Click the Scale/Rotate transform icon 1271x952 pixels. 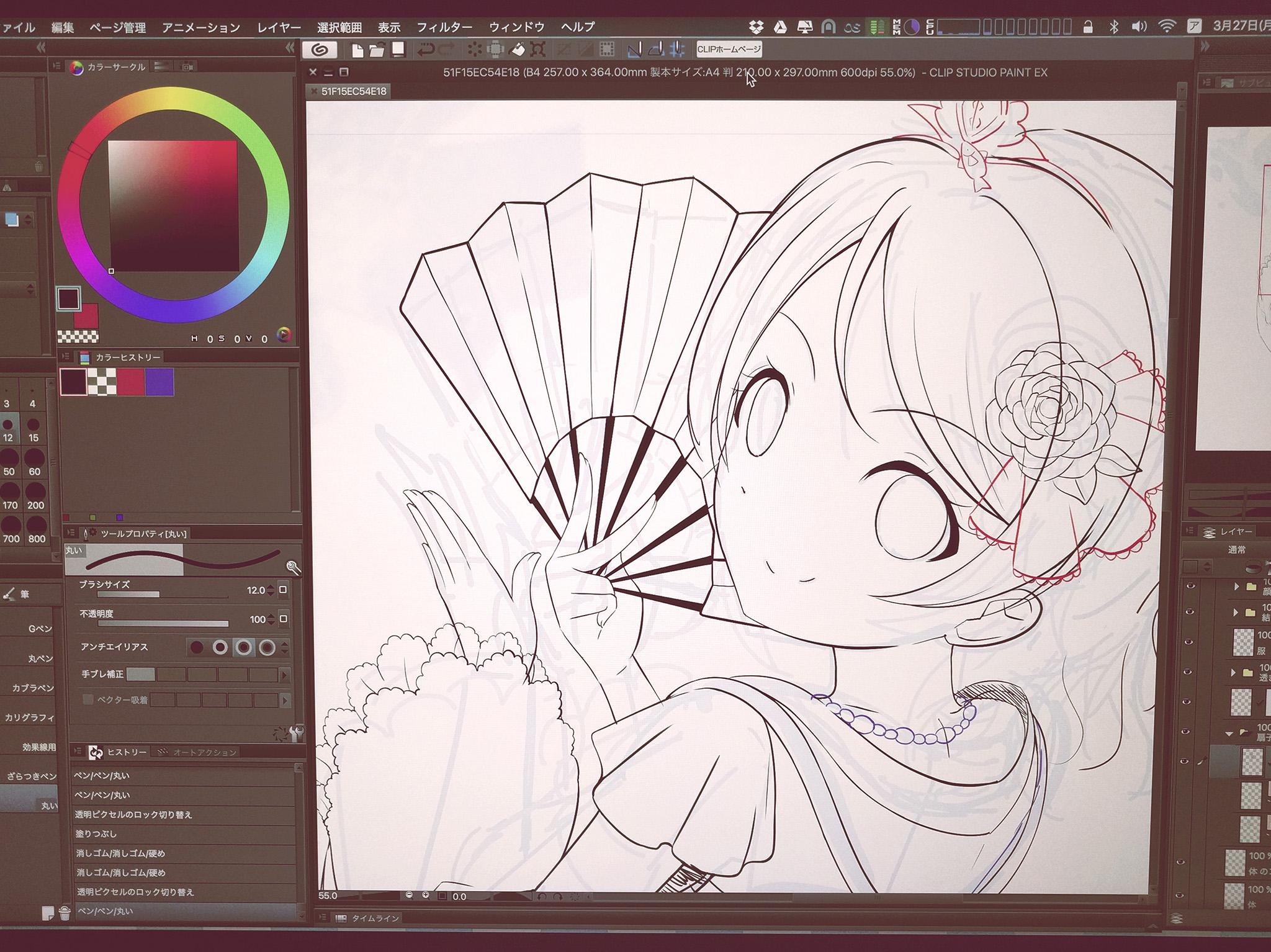[537, 50]
